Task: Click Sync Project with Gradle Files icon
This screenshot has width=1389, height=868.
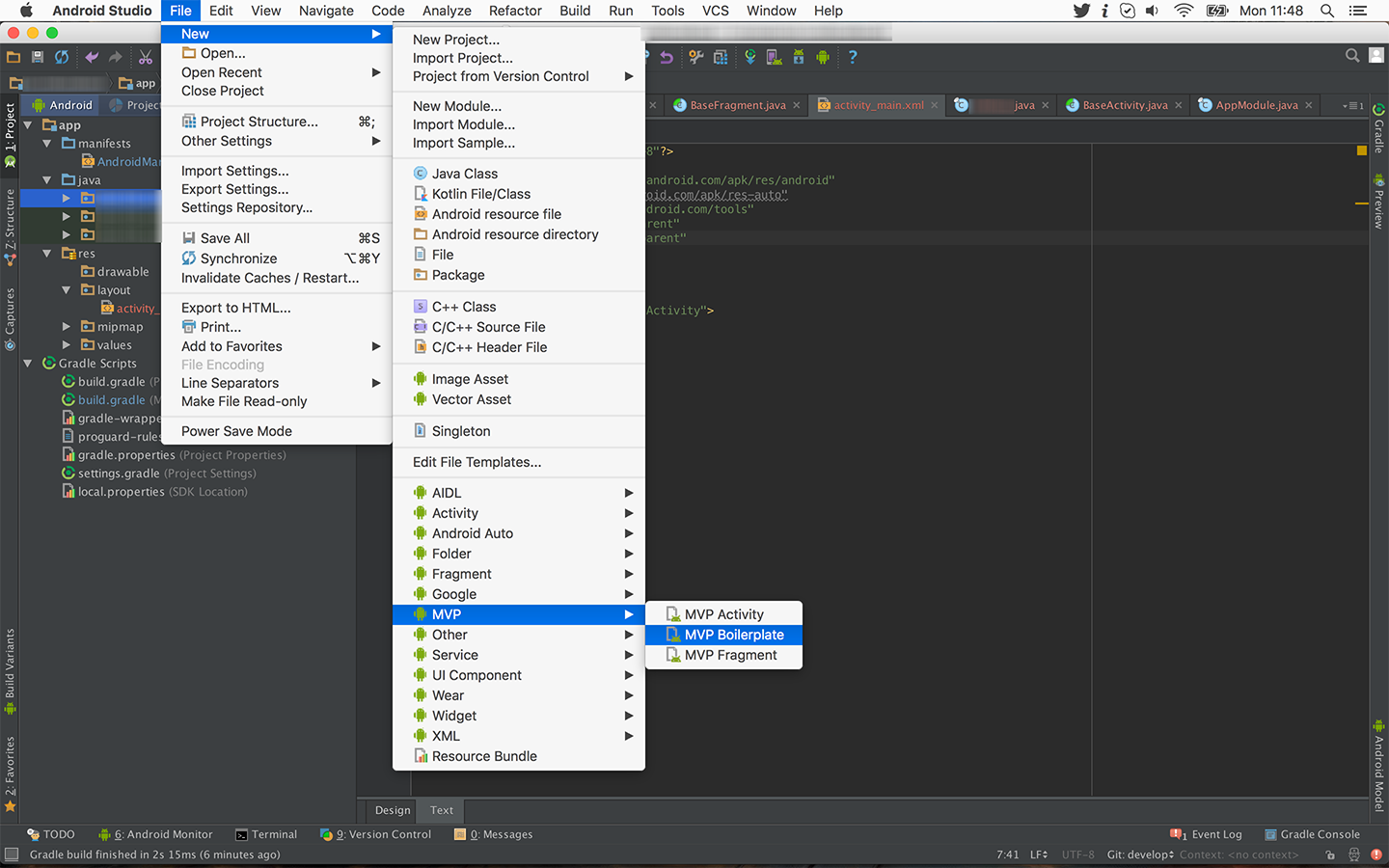Action: pos(749,57)
